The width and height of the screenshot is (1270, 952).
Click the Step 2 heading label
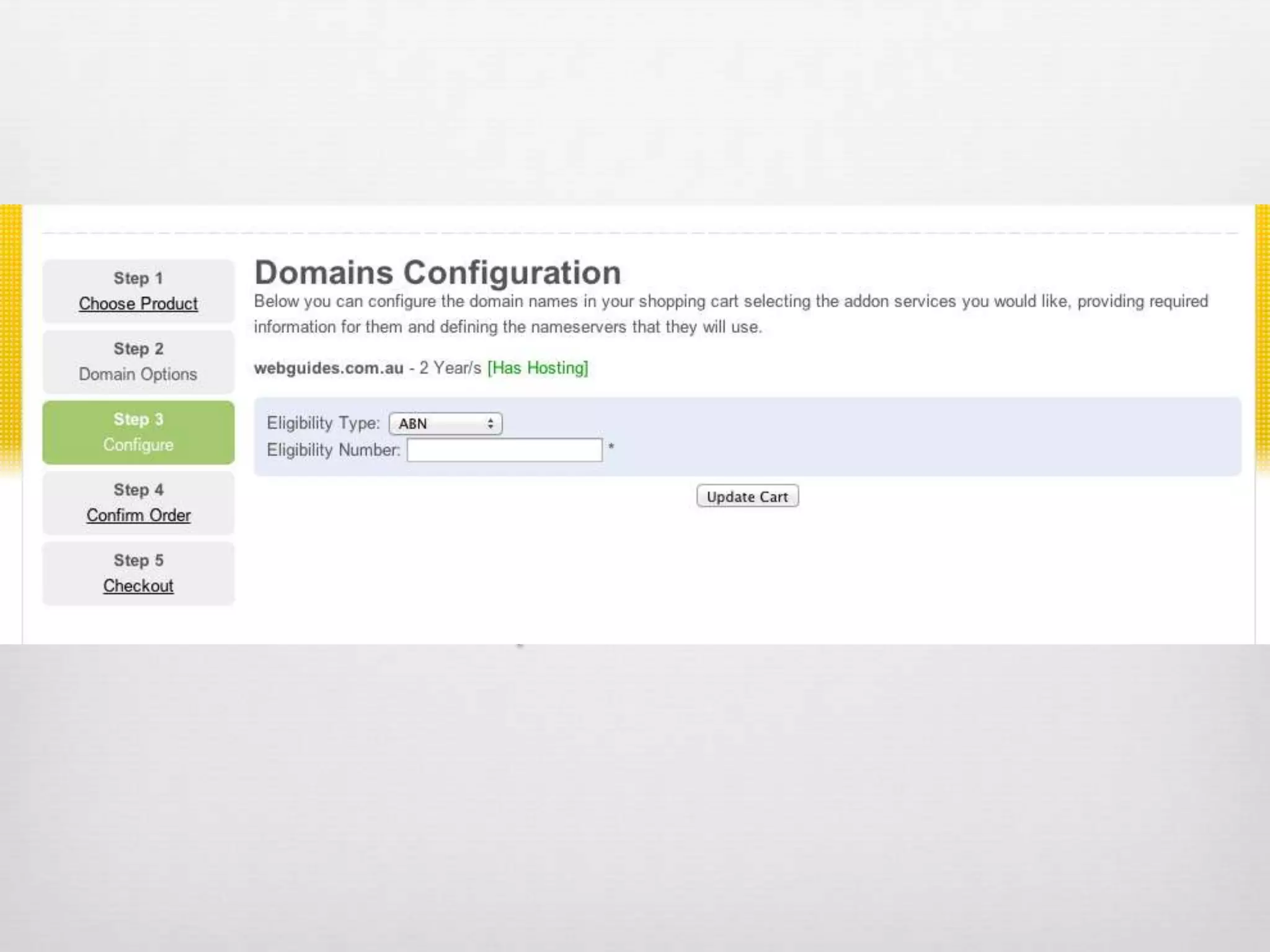[138, 349]
